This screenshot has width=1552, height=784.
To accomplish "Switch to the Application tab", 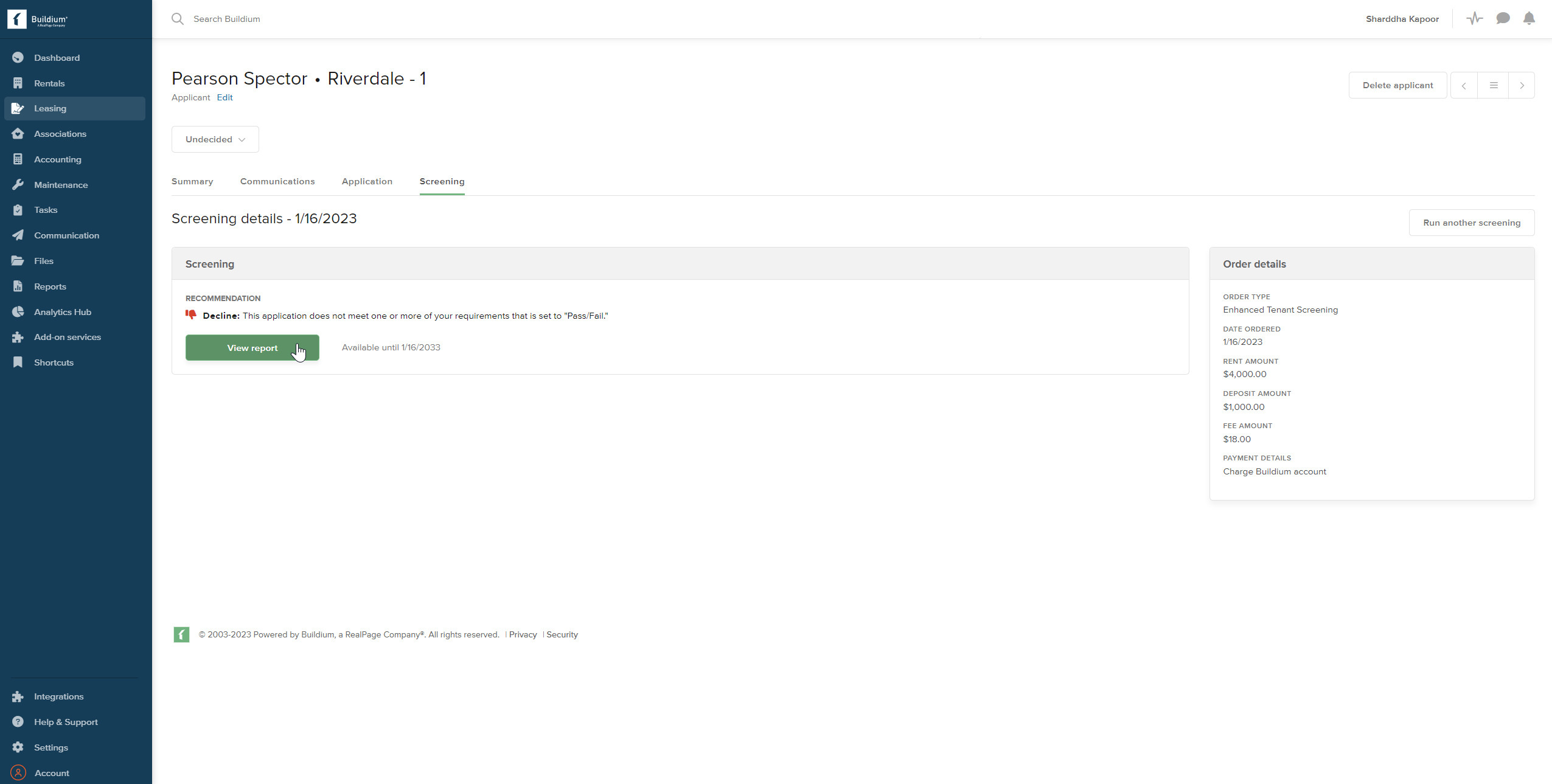I will 367,181.
